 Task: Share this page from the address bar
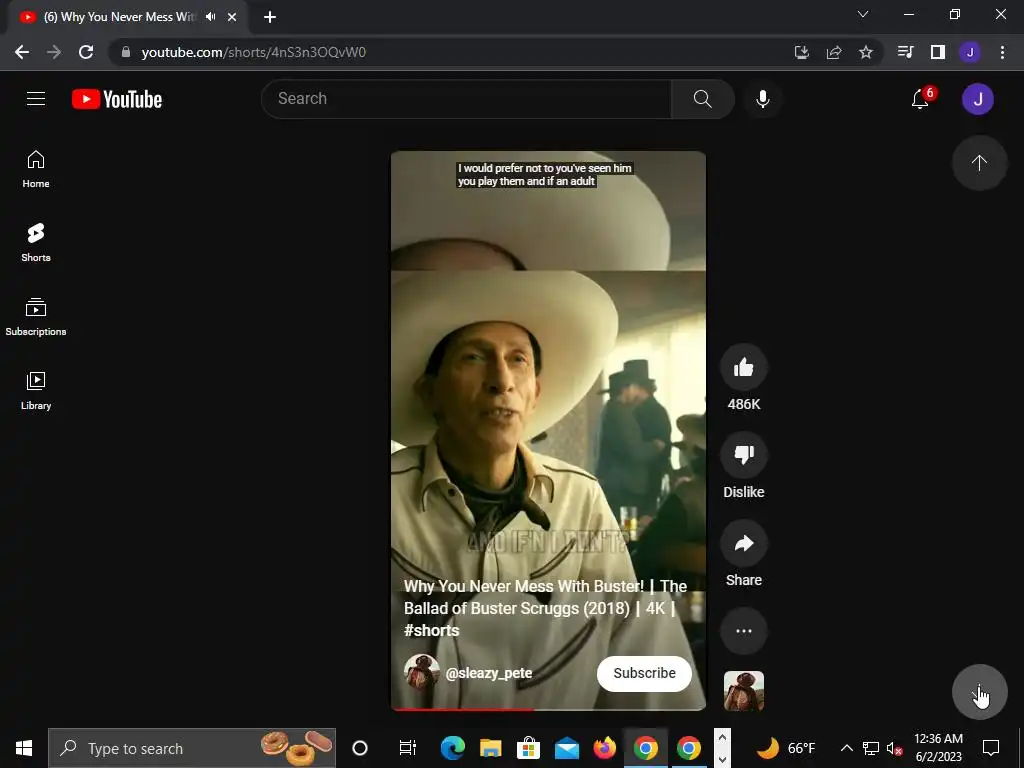(x=834, y=52)
